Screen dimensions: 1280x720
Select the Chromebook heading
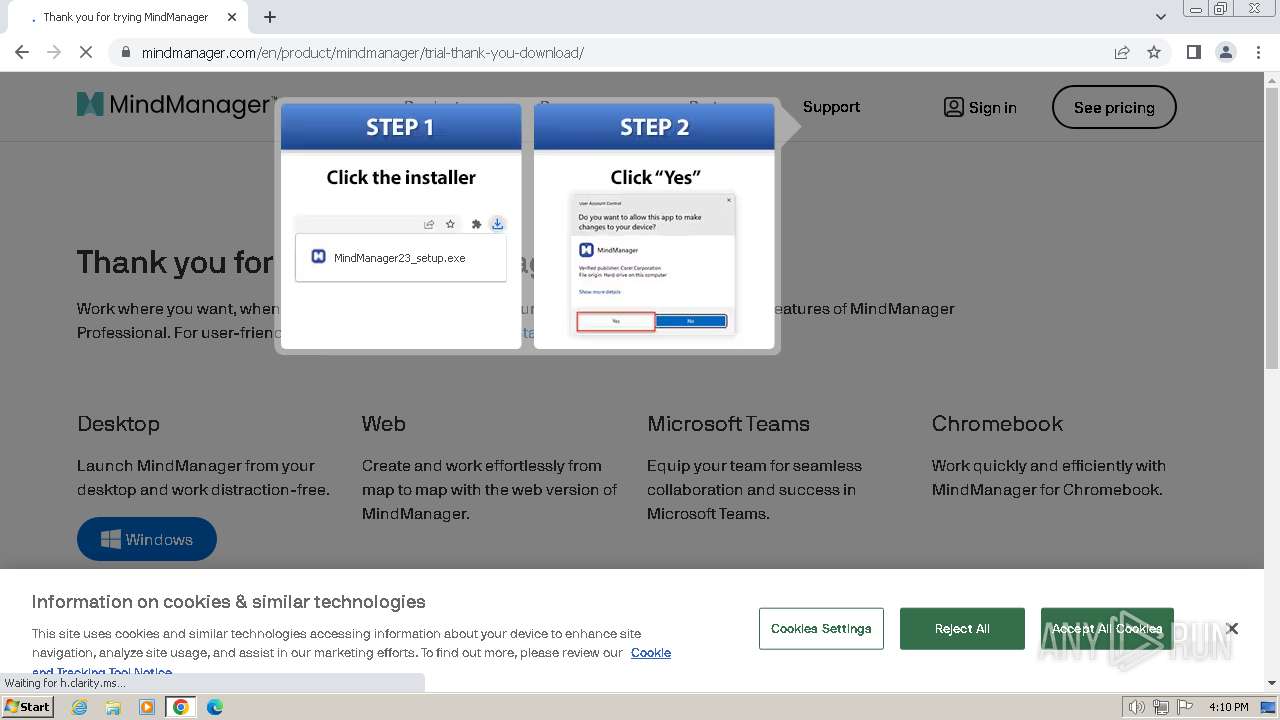(x=997, y=424)
